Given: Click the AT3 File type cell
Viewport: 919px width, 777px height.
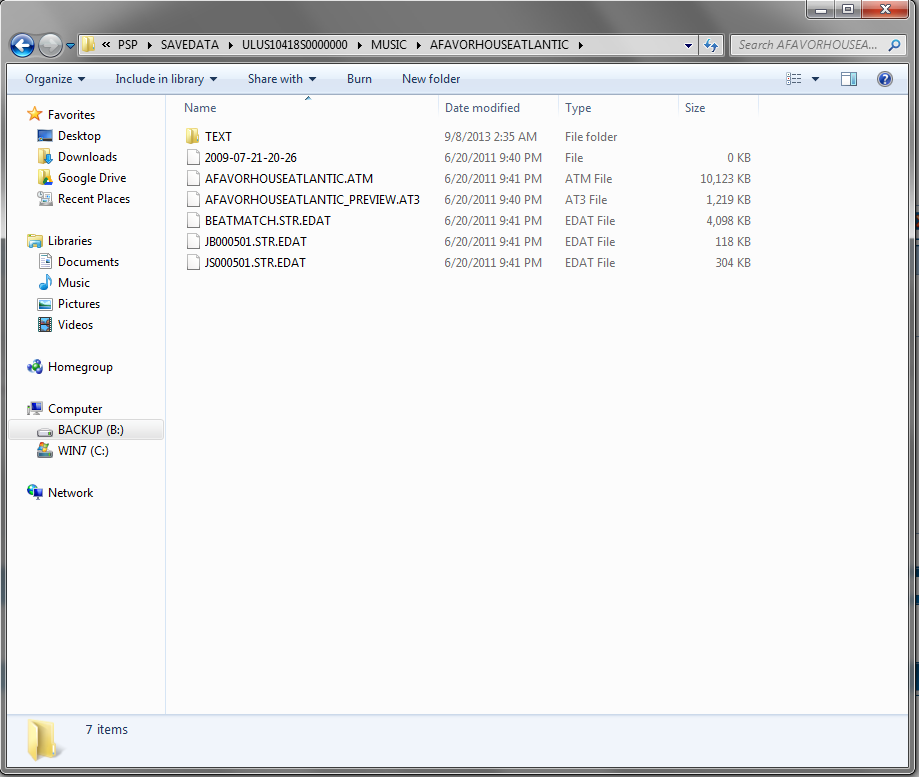Looking at the screenshot, I should [586, 200].
